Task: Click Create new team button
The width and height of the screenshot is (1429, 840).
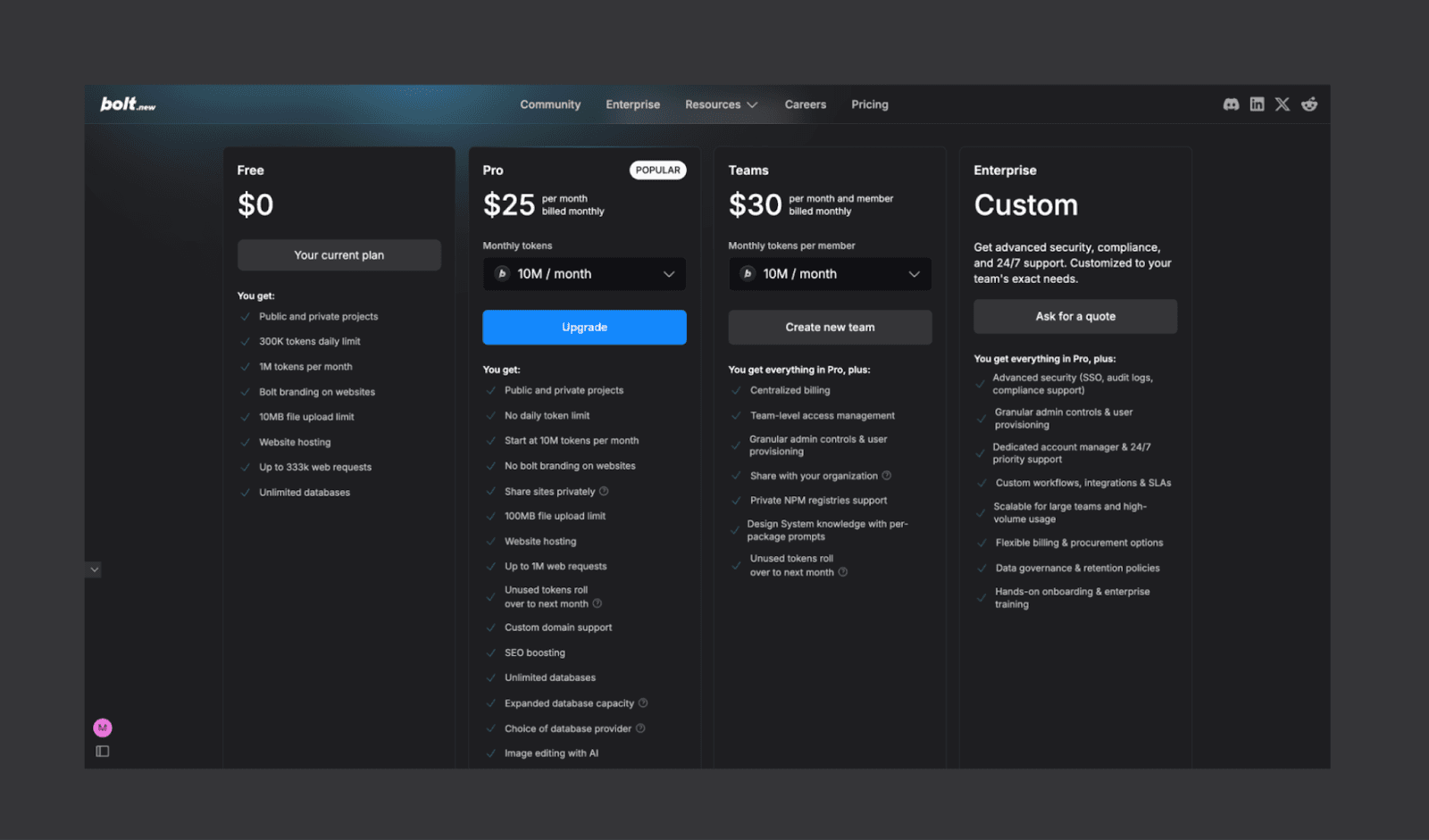Action: pos(830,328)
